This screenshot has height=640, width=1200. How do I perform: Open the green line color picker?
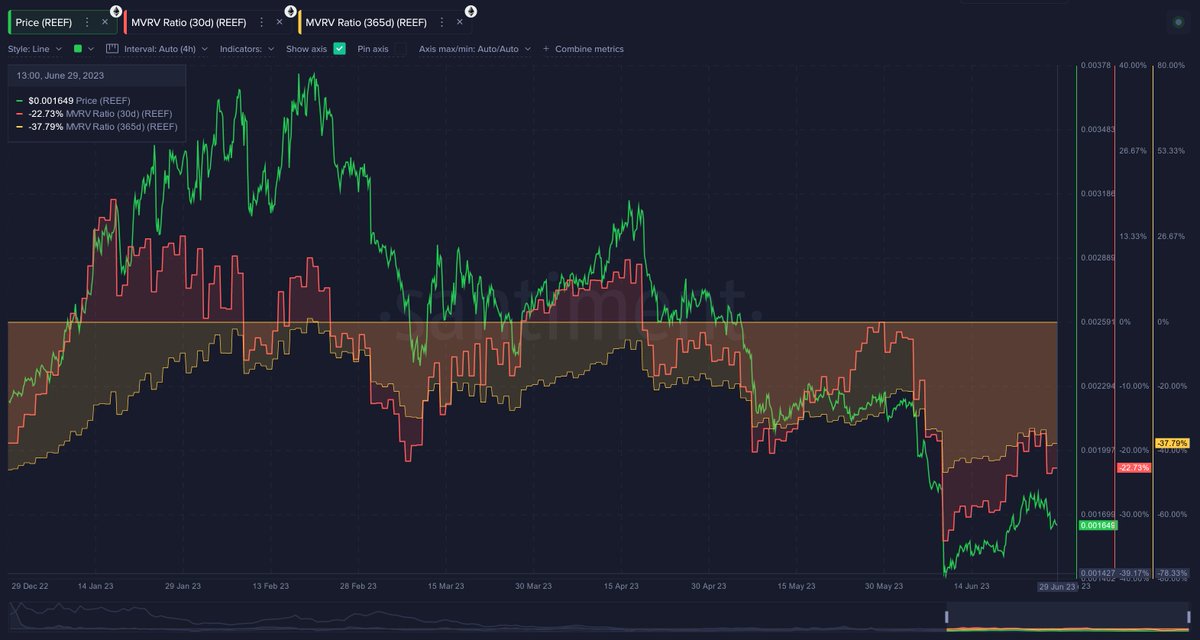pyautogui.click(x=84, y=48)
